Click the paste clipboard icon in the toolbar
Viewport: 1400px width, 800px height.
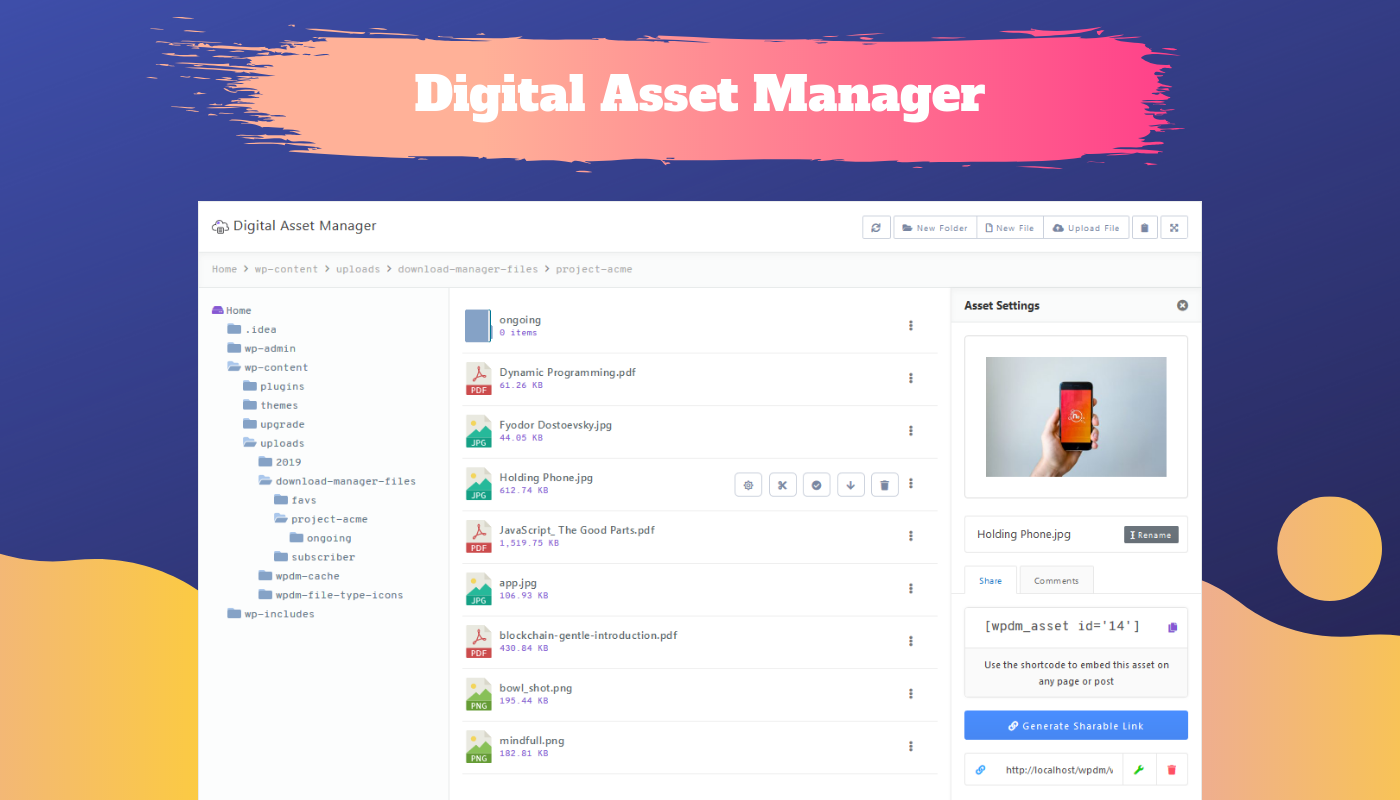click(1145, 227)
